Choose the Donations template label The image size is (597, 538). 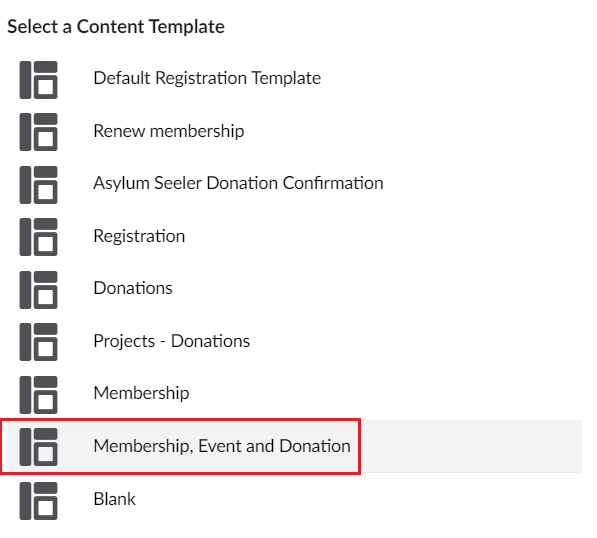click(x=133, y=288)
